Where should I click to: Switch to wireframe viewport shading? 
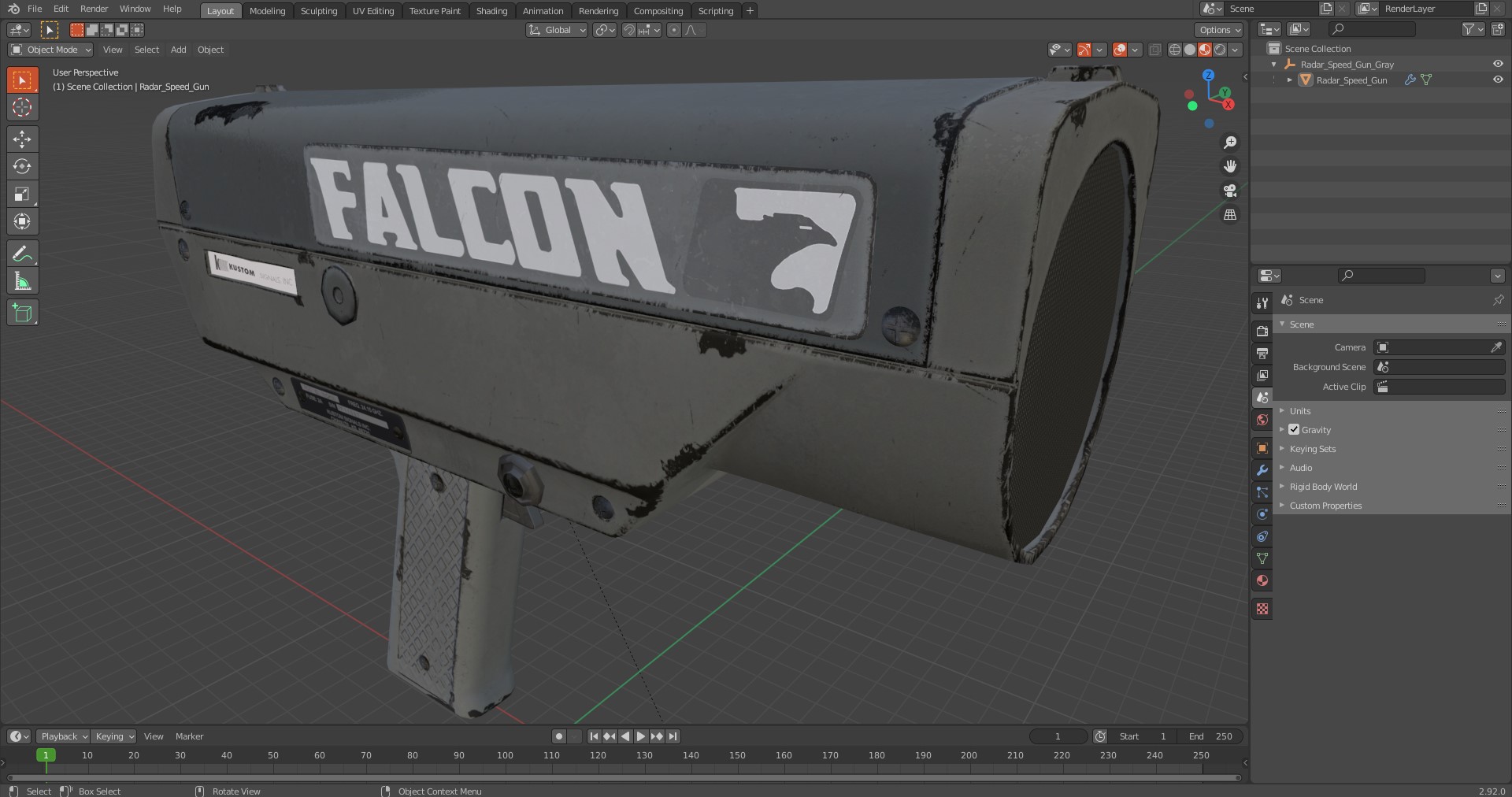click(1175, 50)
